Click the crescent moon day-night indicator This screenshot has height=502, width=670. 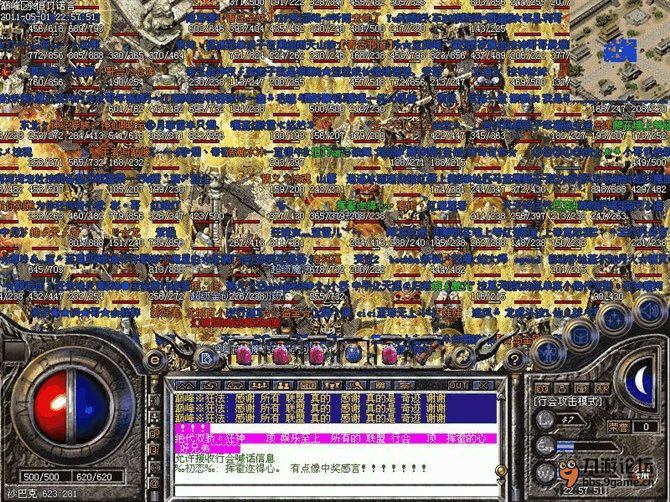point(640,381)
